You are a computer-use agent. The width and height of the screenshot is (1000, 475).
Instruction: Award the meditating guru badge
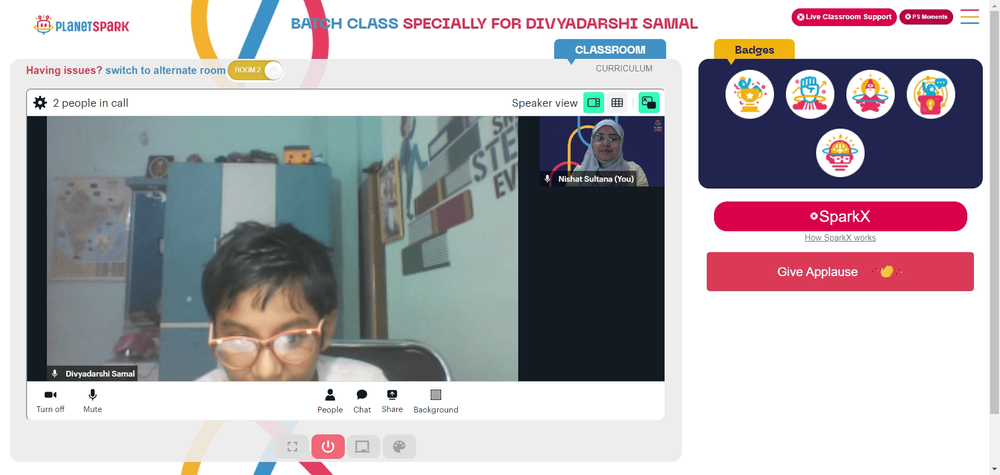870,94
